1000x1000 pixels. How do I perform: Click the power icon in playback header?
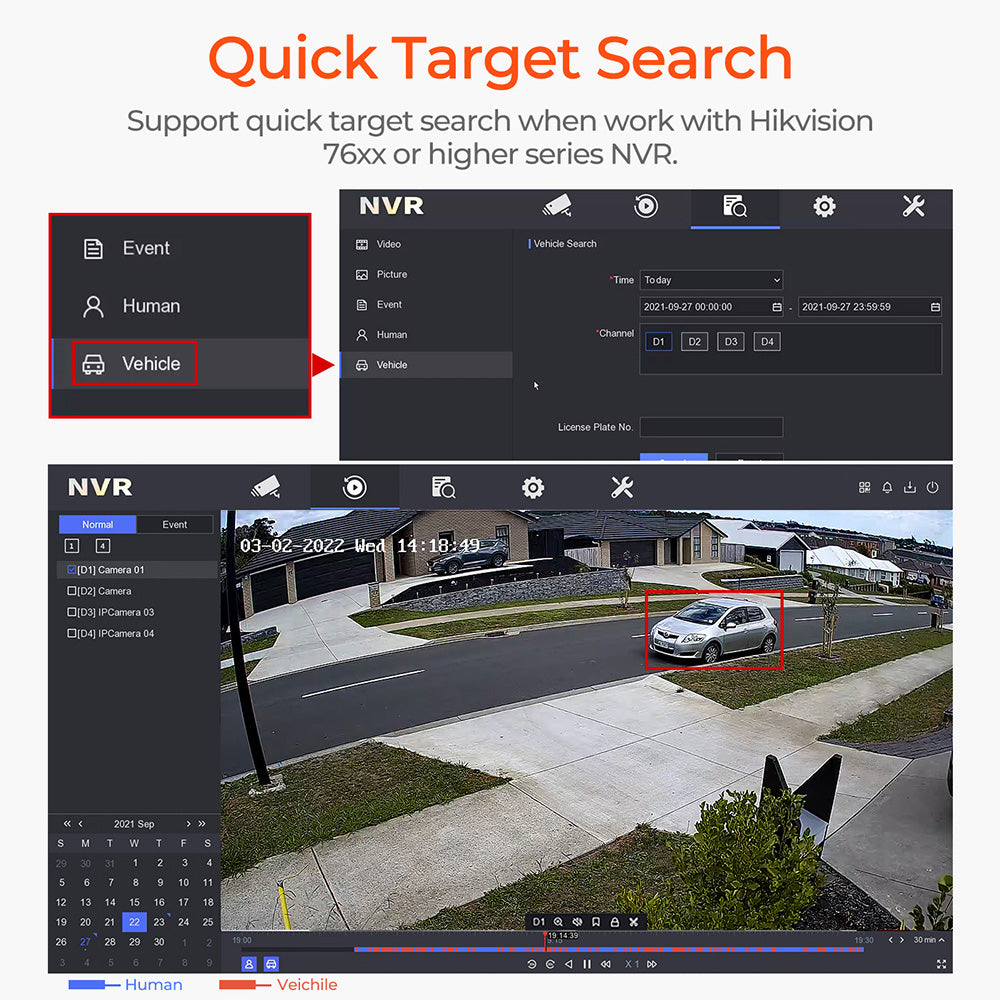[932, 488]
